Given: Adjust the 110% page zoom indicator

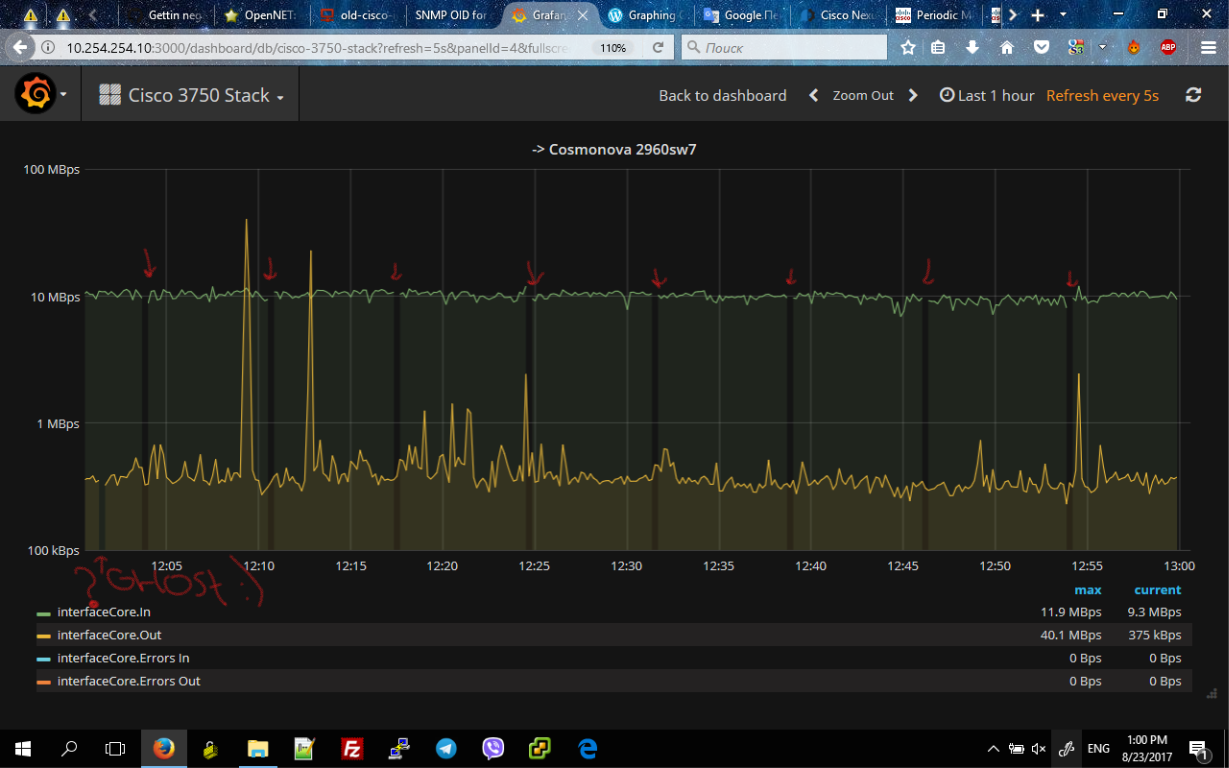Looking at the screenshot, I should click(x=612, y=46).
